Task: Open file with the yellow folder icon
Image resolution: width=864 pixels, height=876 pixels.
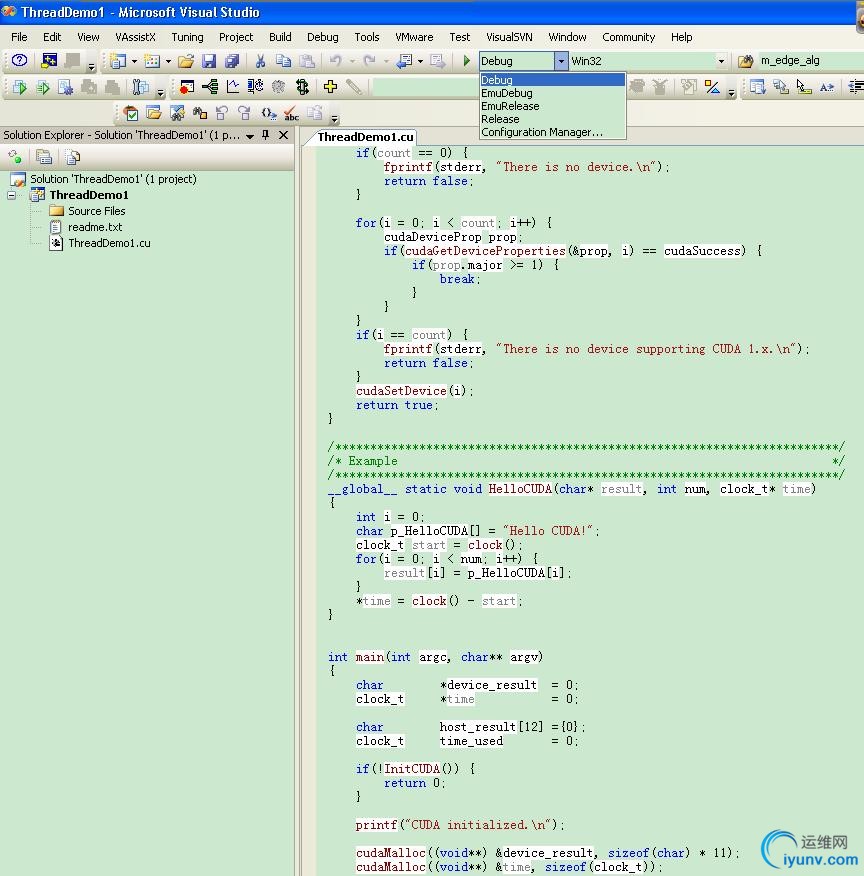Action: tap(186, 61)
